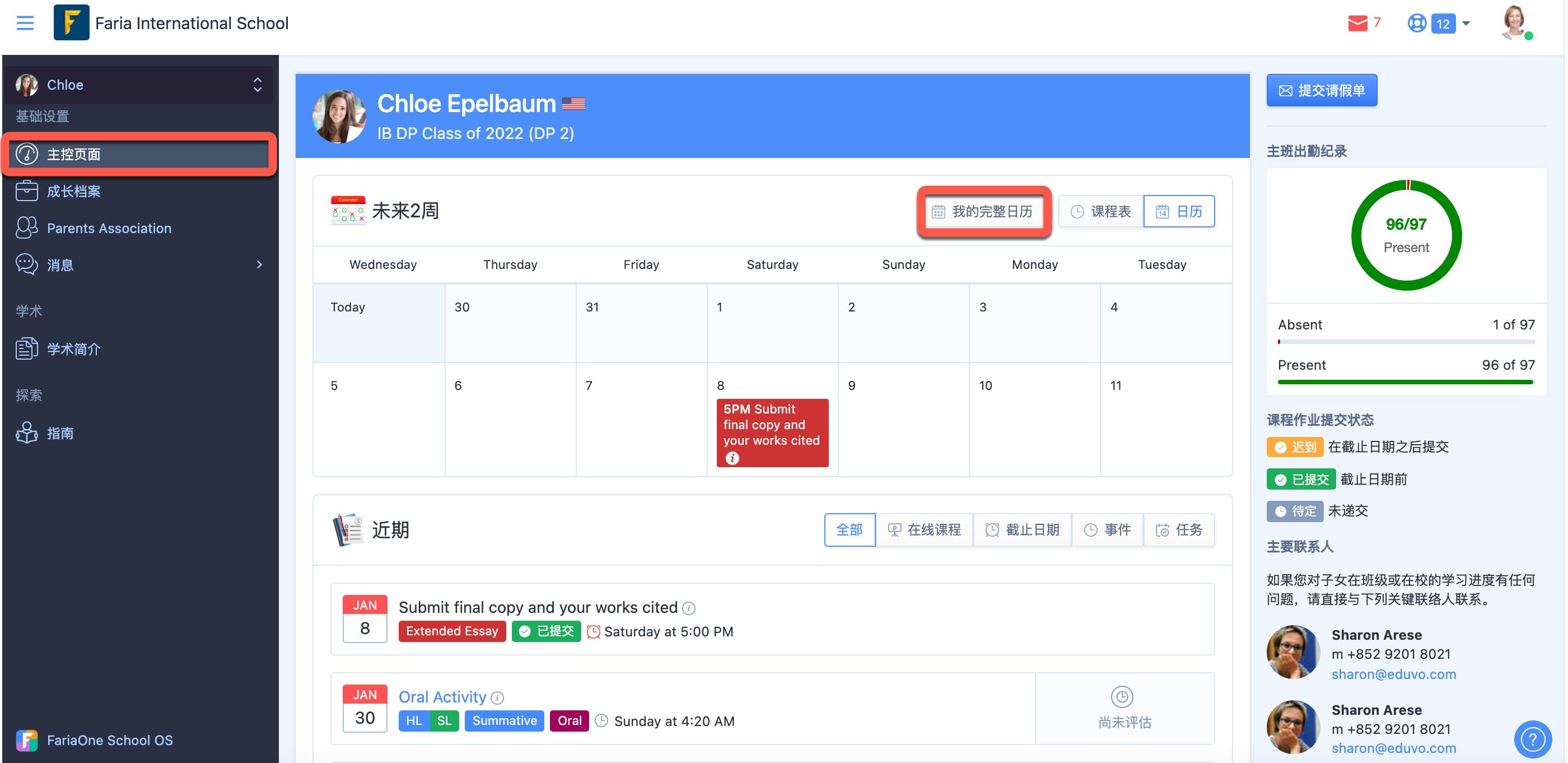Open the mail envelope notifications
1568x763 pixels.
pyautogui.click(x=1357, y=23)
